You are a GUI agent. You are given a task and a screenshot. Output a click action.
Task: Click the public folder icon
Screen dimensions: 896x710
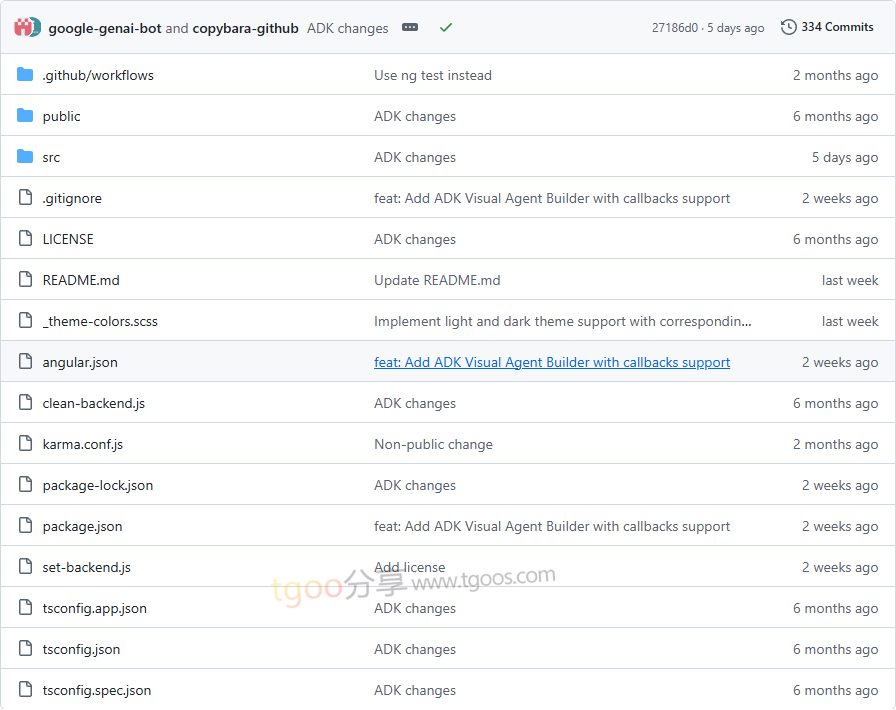(25, 116)
